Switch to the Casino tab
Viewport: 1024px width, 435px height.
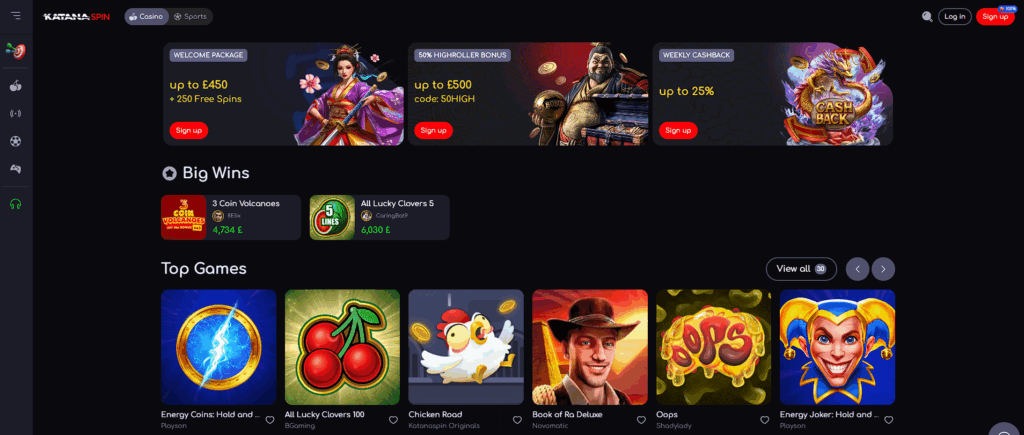tap(147, 16)
